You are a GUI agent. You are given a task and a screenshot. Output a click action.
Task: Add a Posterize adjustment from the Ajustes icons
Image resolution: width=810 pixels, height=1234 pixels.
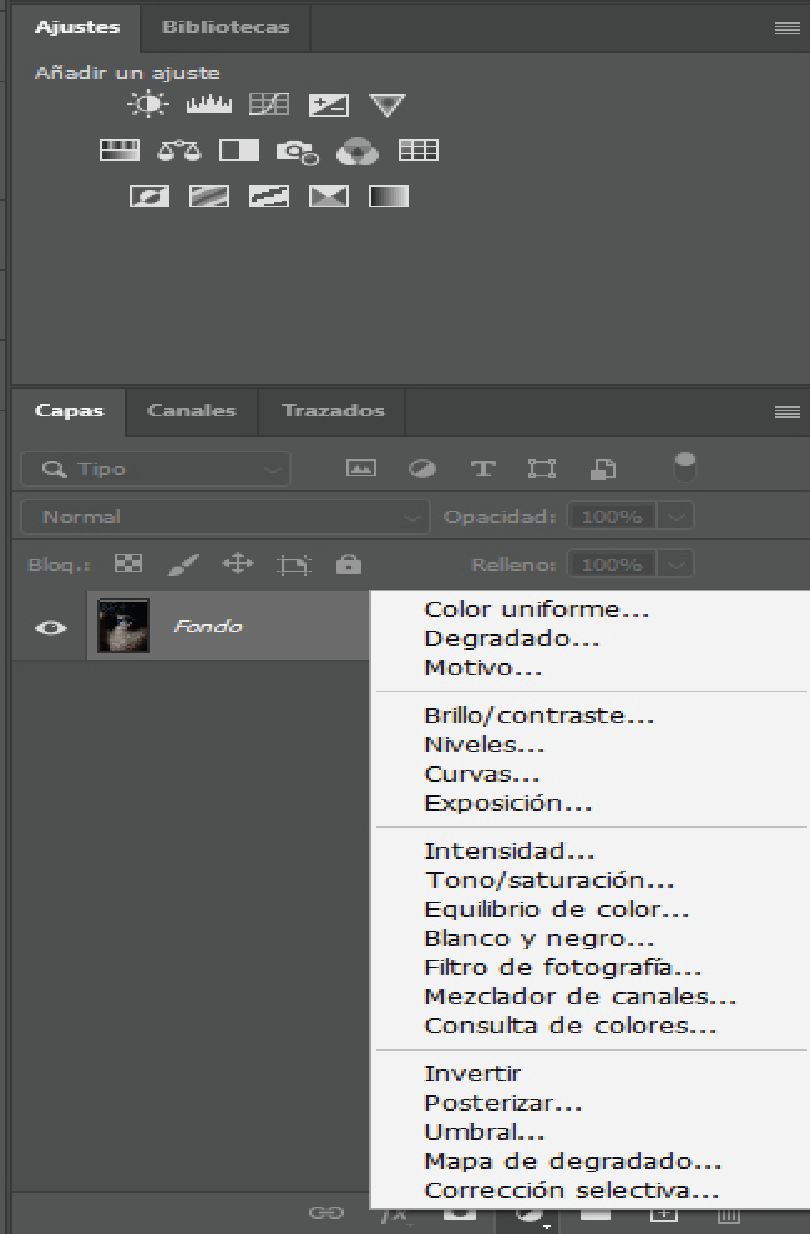point(209,197)
